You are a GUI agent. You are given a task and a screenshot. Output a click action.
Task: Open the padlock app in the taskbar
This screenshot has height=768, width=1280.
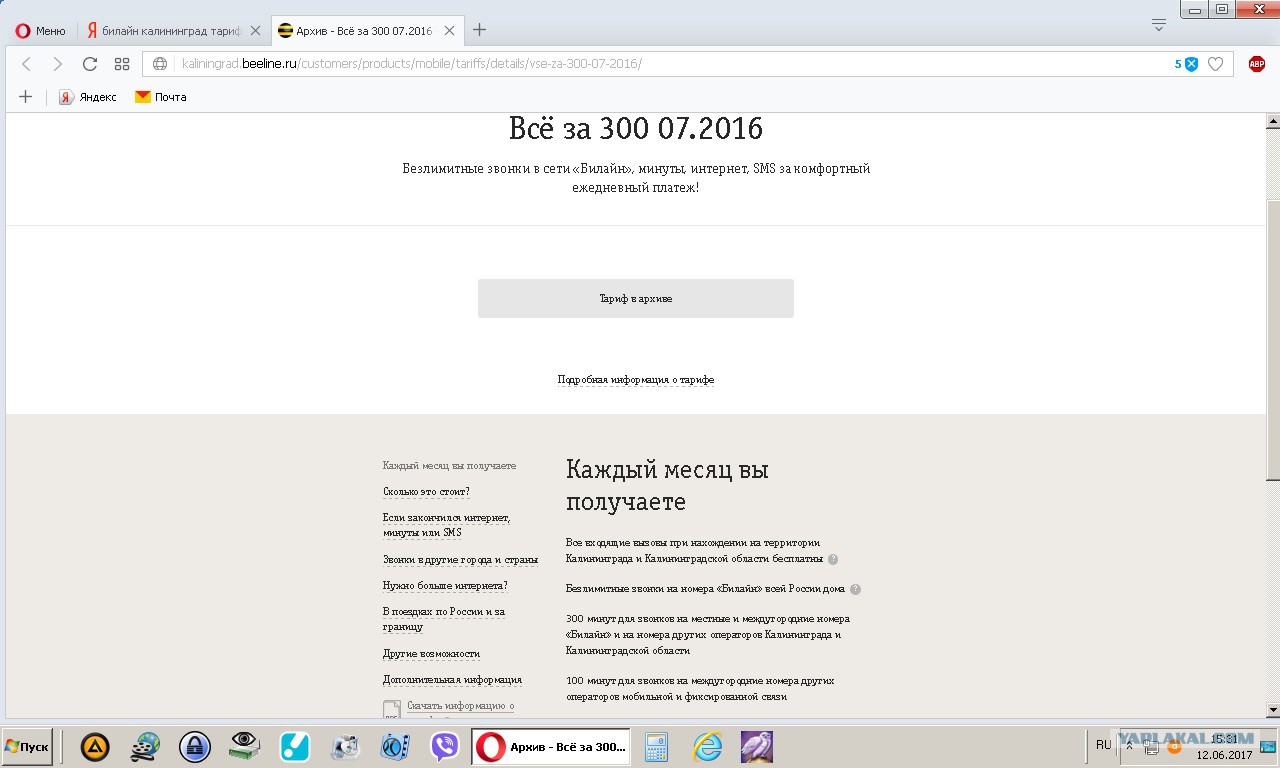tap(195, 747)
